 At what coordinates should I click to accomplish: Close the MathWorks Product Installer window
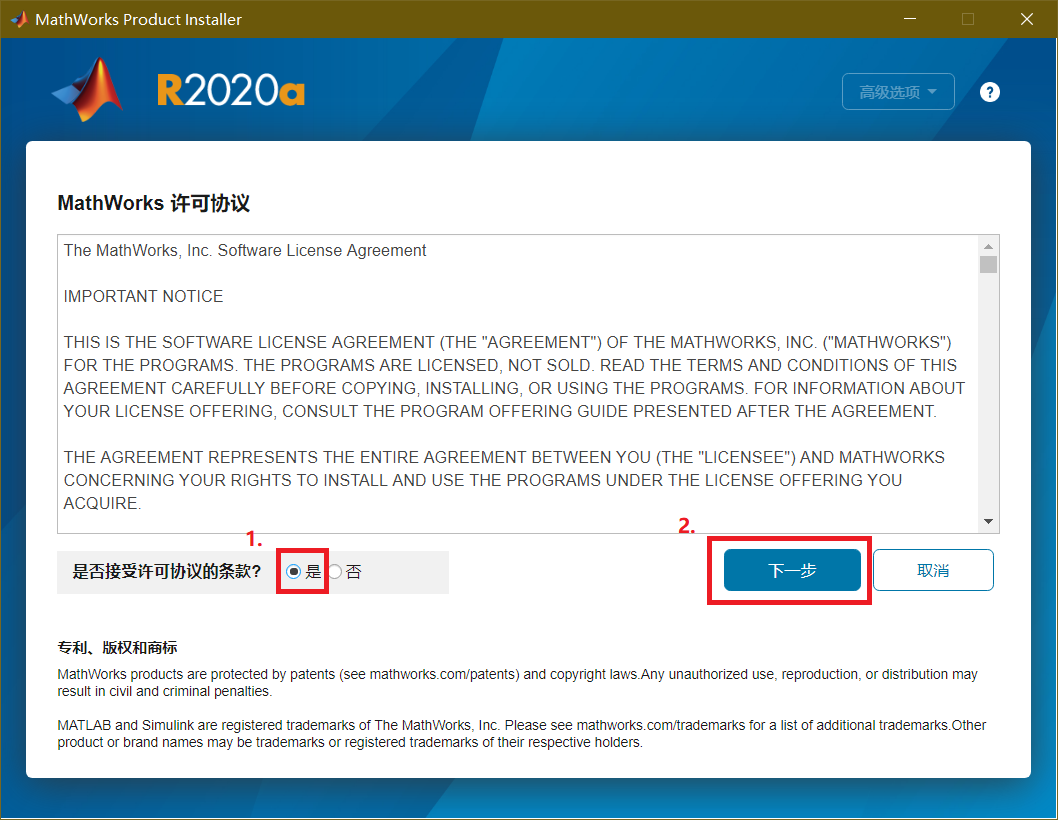click(1026, 19)
